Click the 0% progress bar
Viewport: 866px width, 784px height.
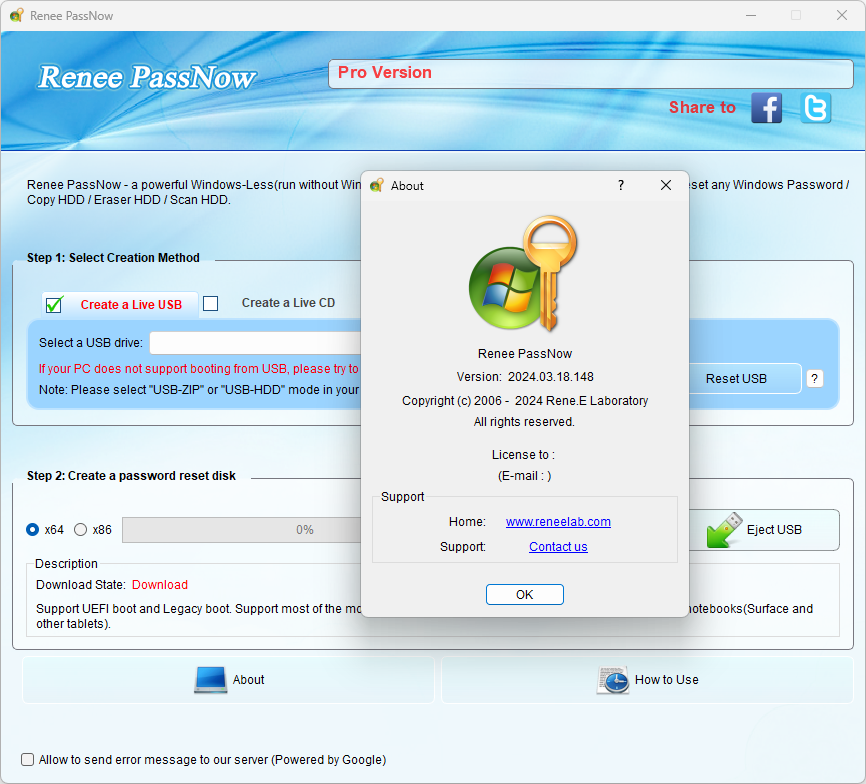click(x=242, y=530)
